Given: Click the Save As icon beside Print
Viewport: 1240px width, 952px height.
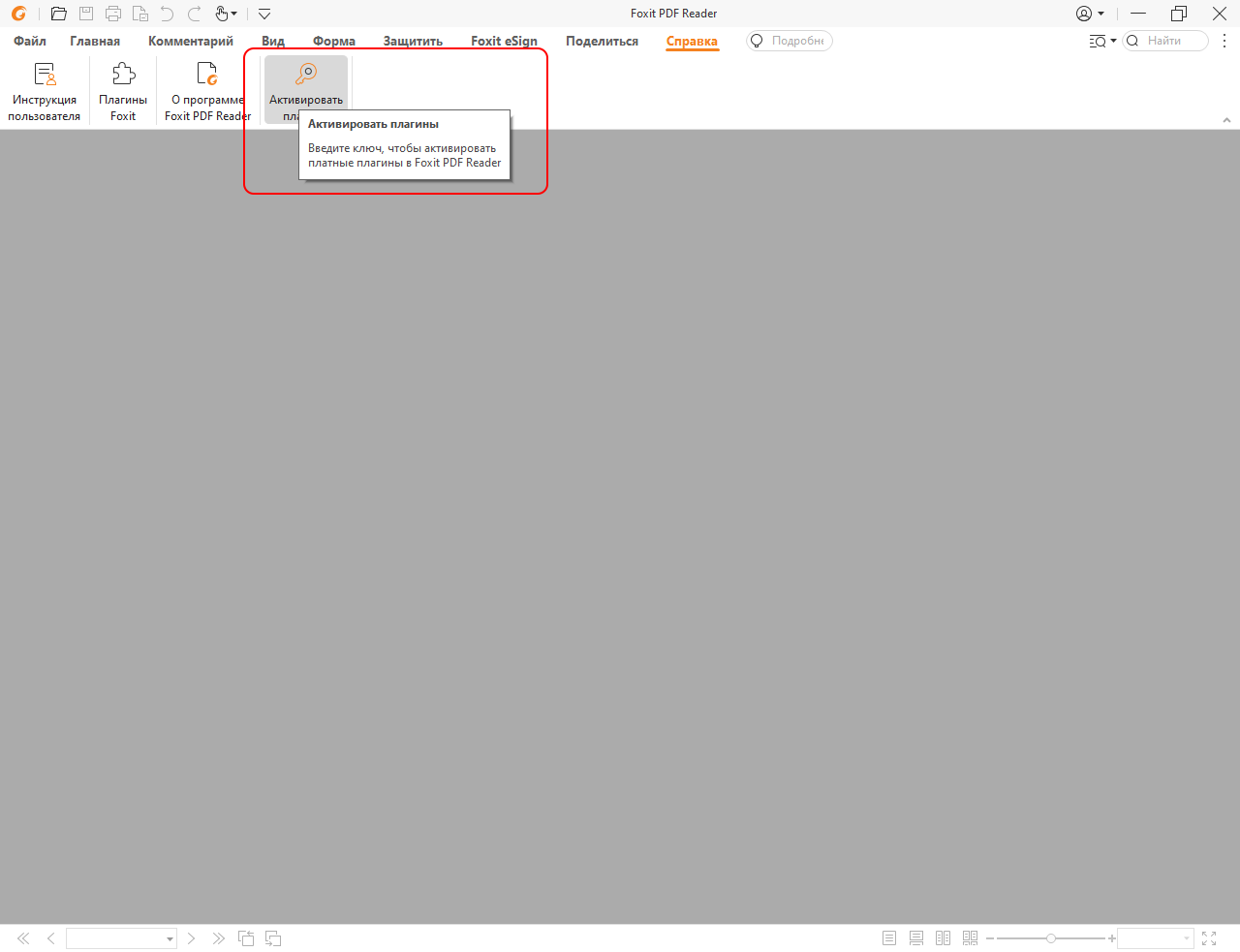Looking at the screenshot, I should pyautogui.click(x=140, y=14).
